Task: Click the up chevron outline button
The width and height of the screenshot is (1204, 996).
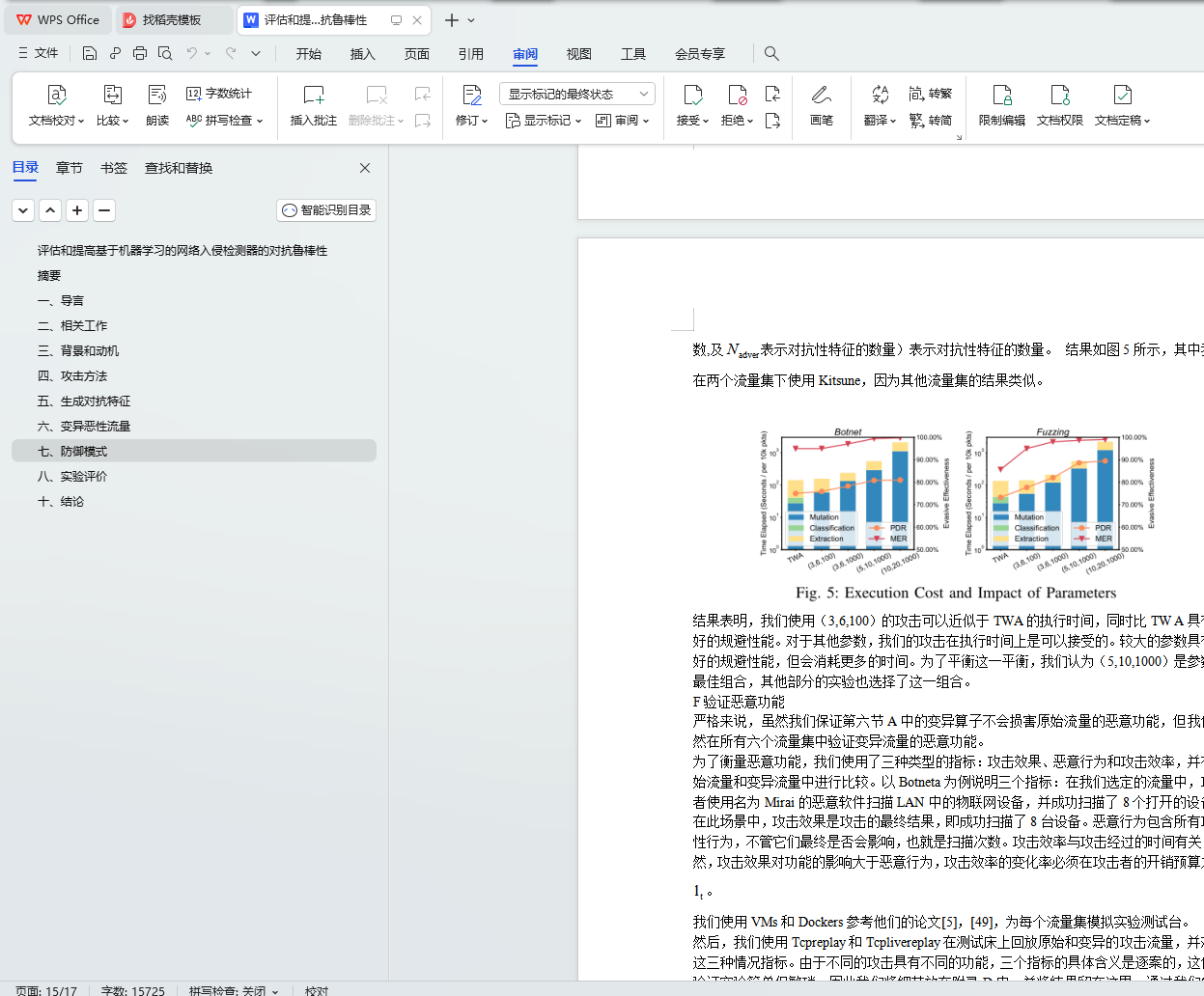Action: [x=50, y=210]
